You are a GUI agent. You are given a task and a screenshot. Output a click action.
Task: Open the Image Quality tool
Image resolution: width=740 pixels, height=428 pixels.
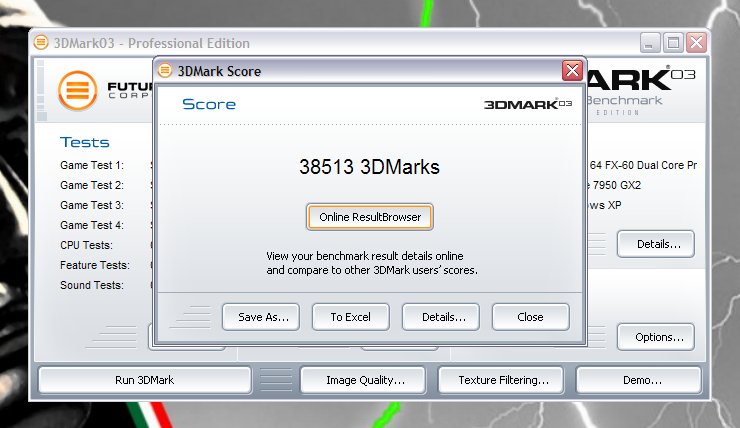point(363,380)
